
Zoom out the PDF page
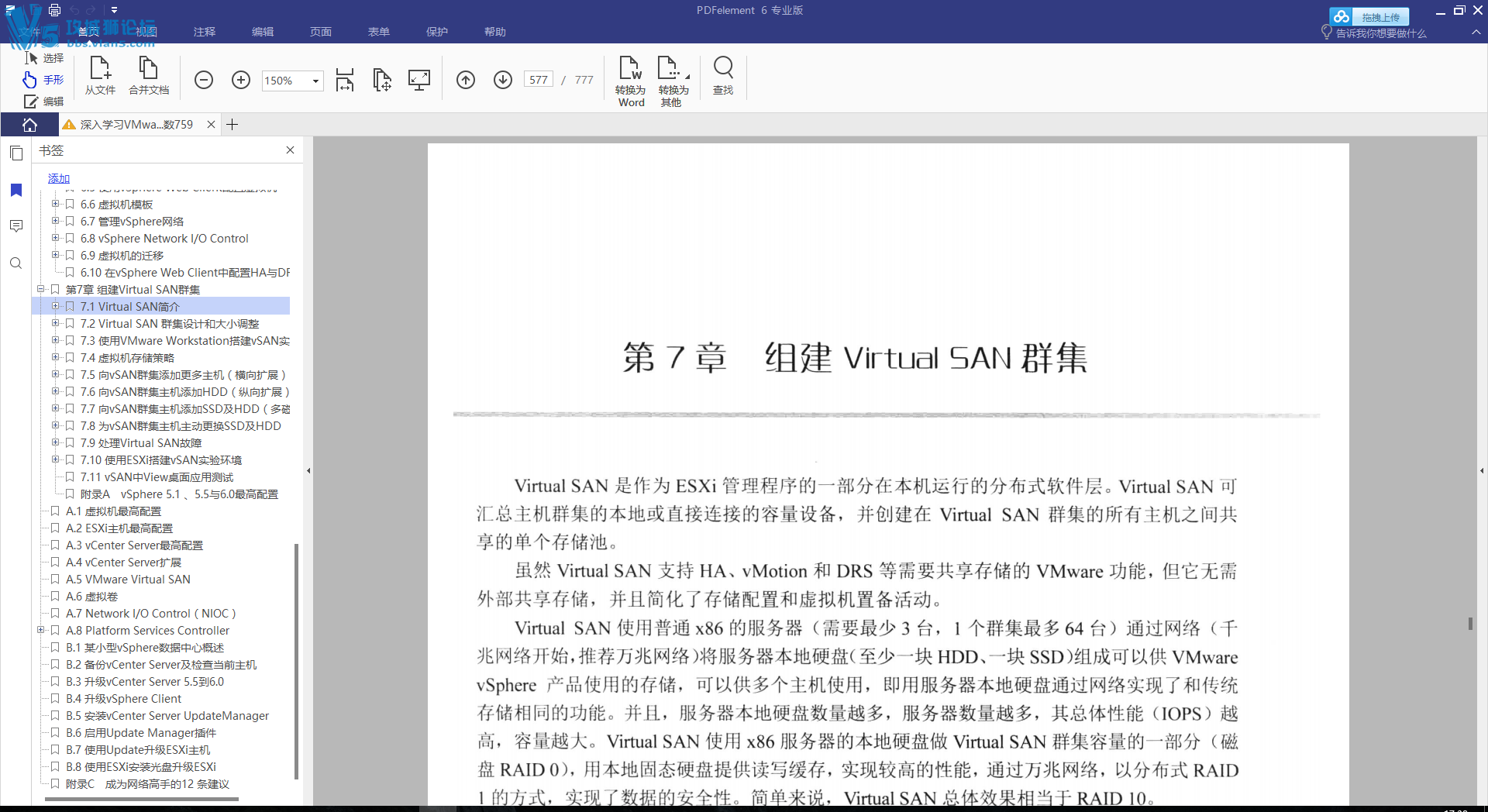pyautogui.click(x=204, y=80)
